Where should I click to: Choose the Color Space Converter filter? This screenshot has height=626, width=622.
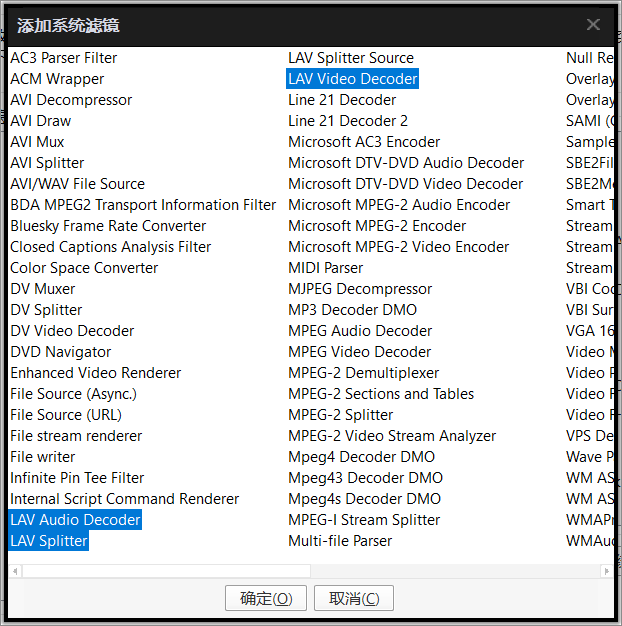click(84, 268)
